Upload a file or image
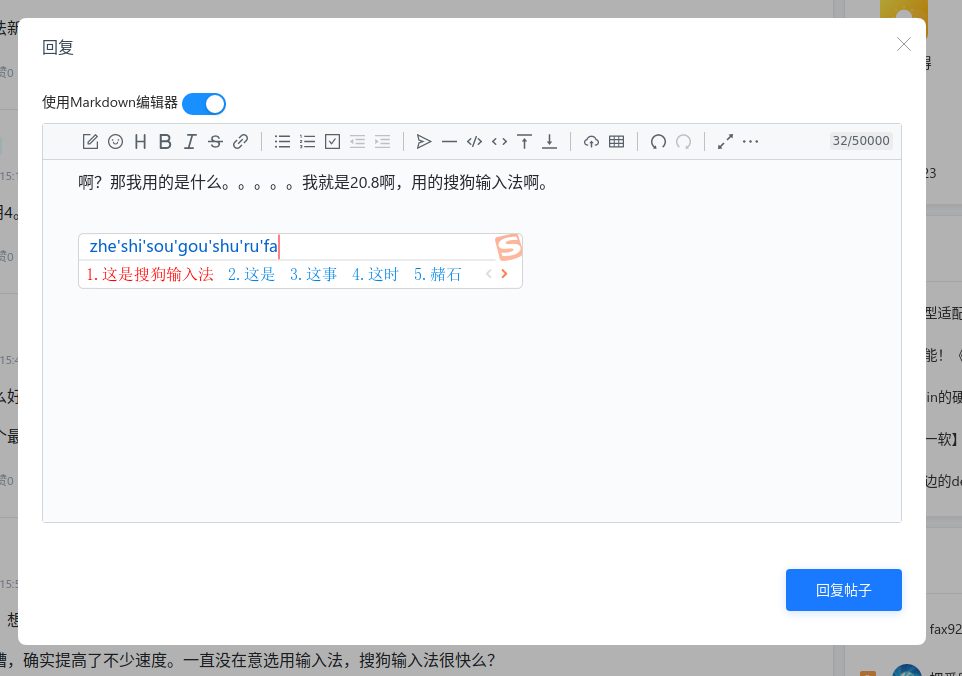 (x=591, y=142)
